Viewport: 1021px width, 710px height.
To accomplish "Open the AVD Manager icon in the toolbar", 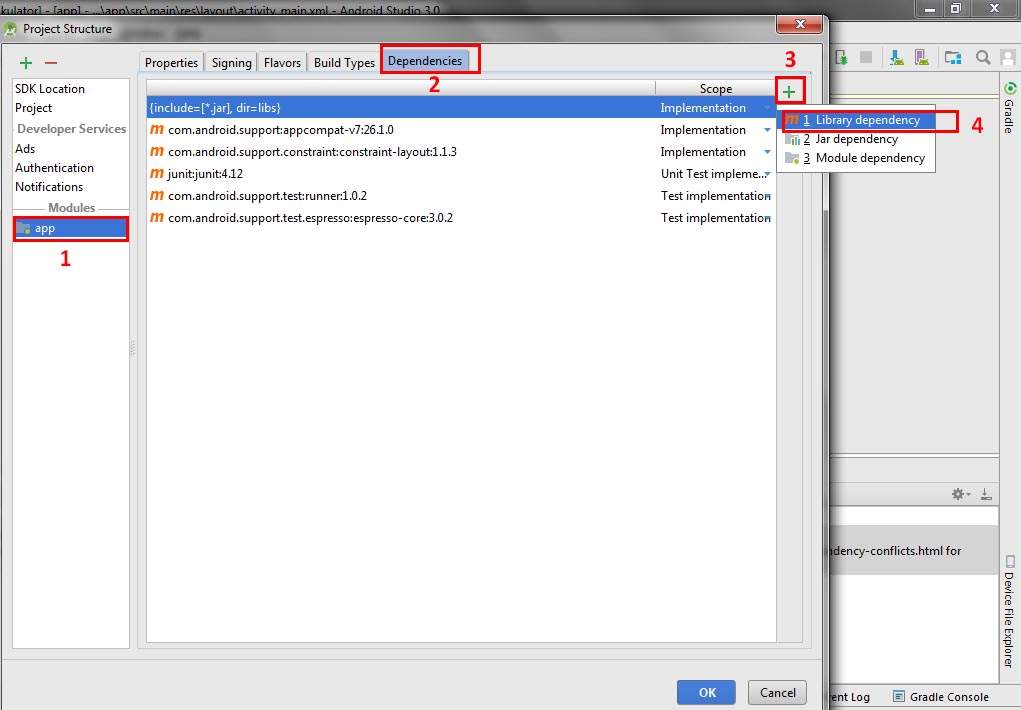I will tap(921, 57).
